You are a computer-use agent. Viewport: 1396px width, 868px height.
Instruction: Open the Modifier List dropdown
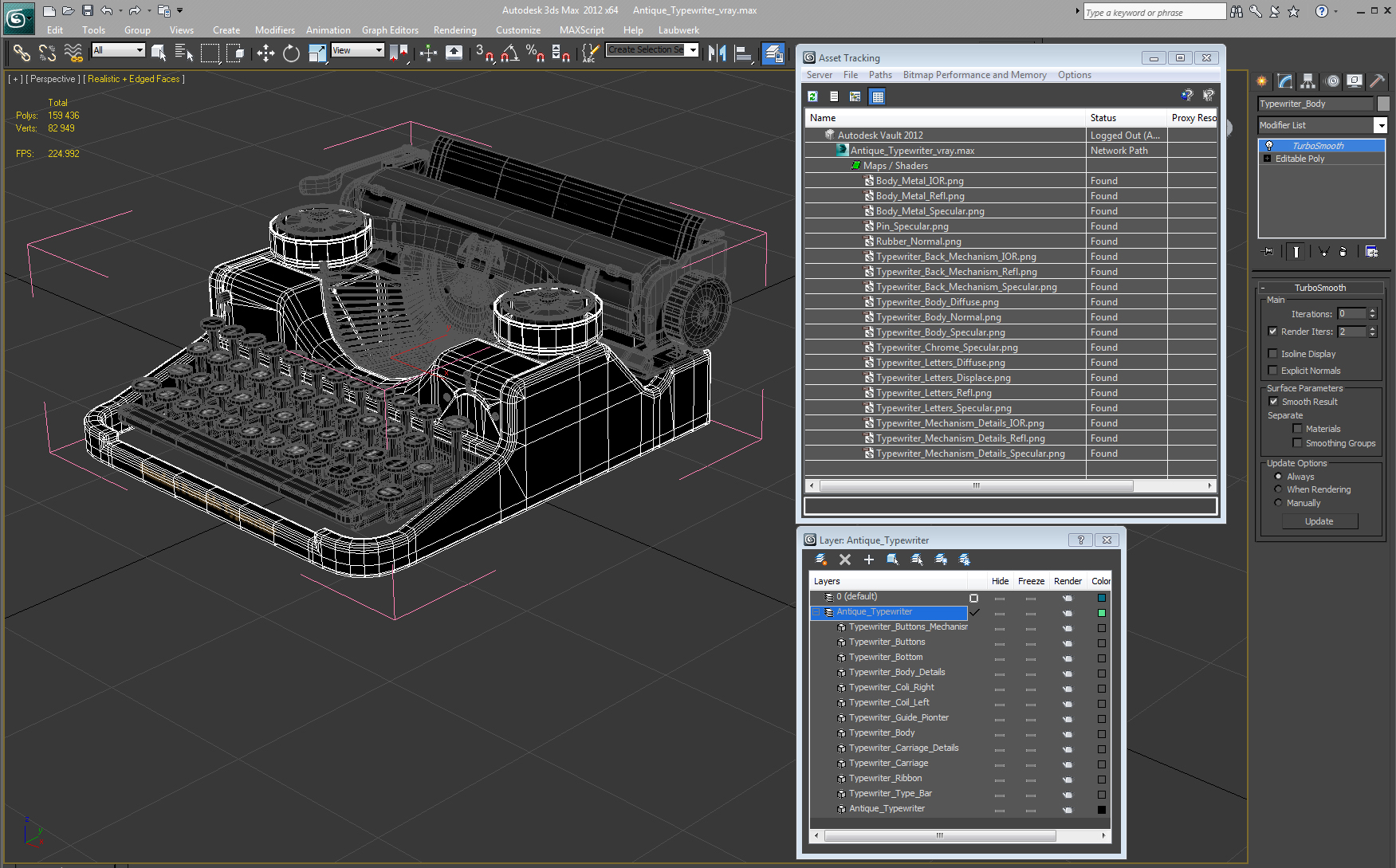tap(1380, 125)
